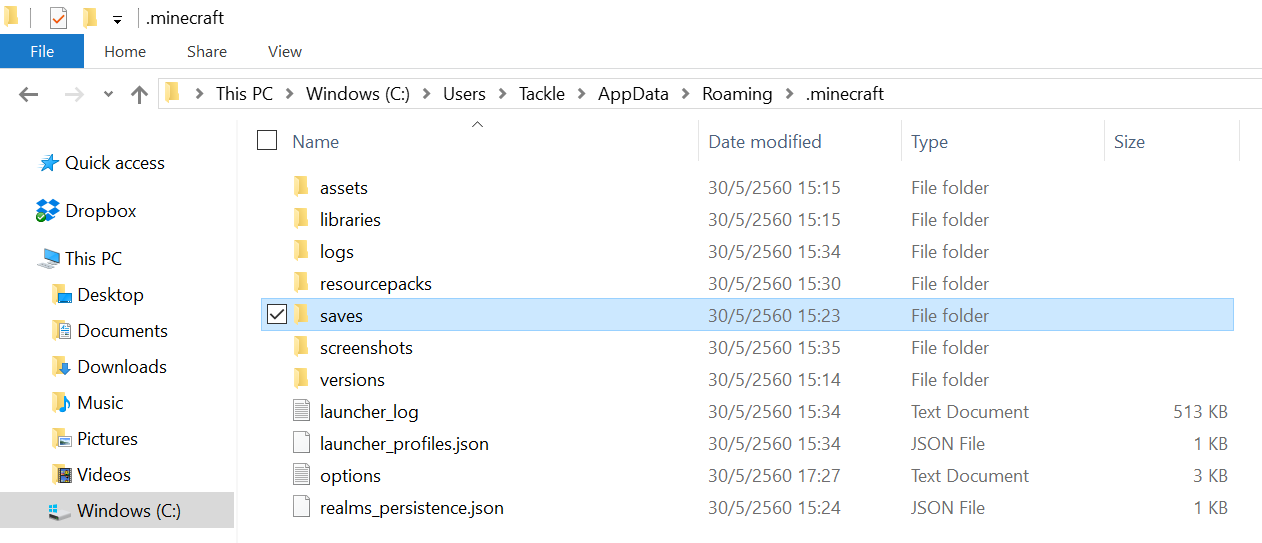Viewport: 1262px width, 543px height.
Task: Open Dropbox in navigation pane
Action: coord(100,211)
